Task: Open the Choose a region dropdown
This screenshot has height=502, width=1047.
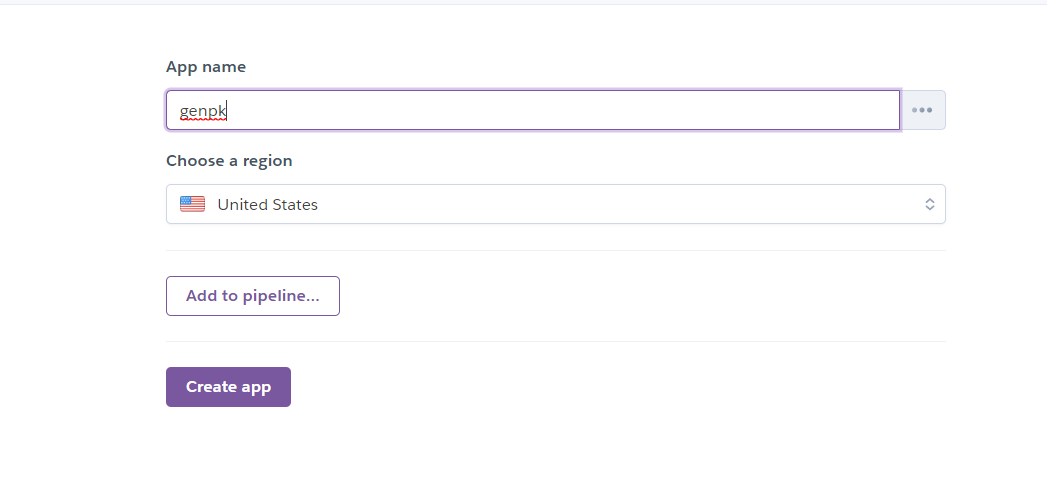Action: (x=556, y=204)
